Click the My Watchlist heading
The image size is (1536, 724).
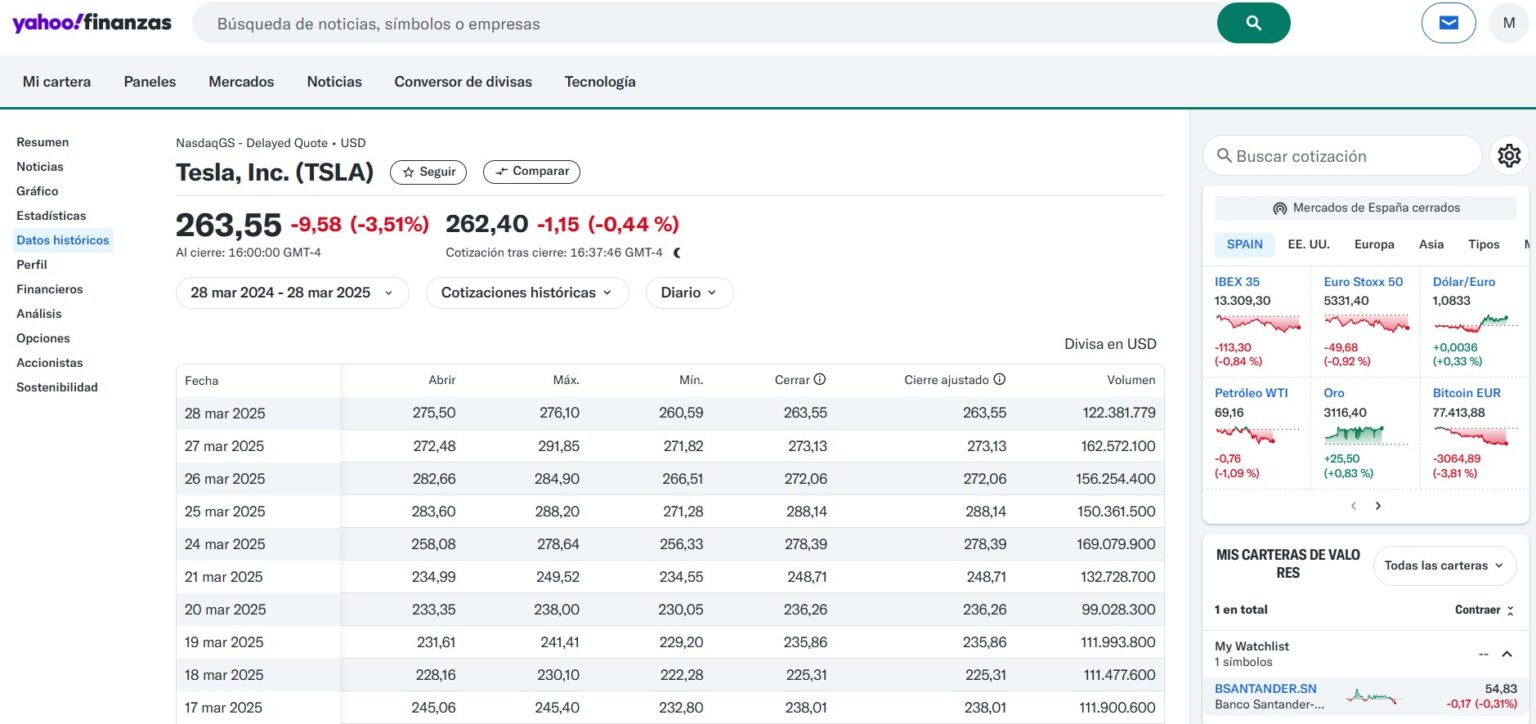pos(1252,647)
